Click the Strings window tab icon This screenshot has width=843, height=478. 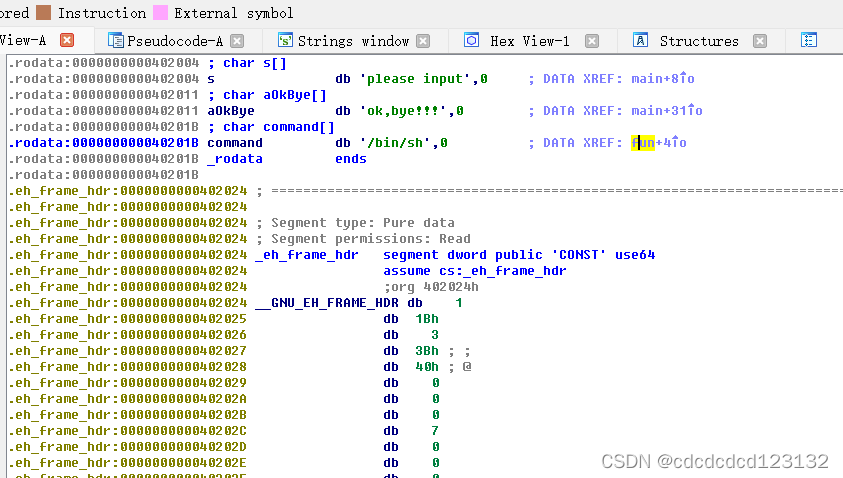[x=285, y=40]
